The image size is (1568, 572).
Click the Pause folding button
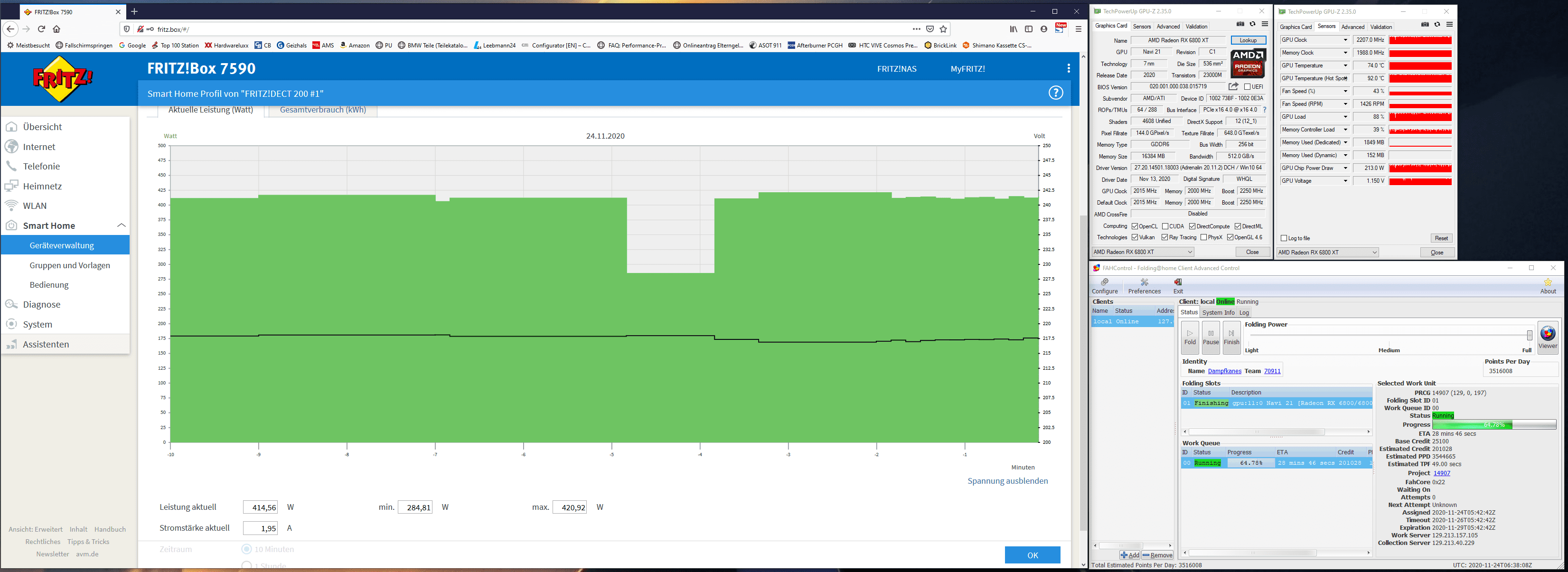pyautogui.click(x=1211, y=336)
